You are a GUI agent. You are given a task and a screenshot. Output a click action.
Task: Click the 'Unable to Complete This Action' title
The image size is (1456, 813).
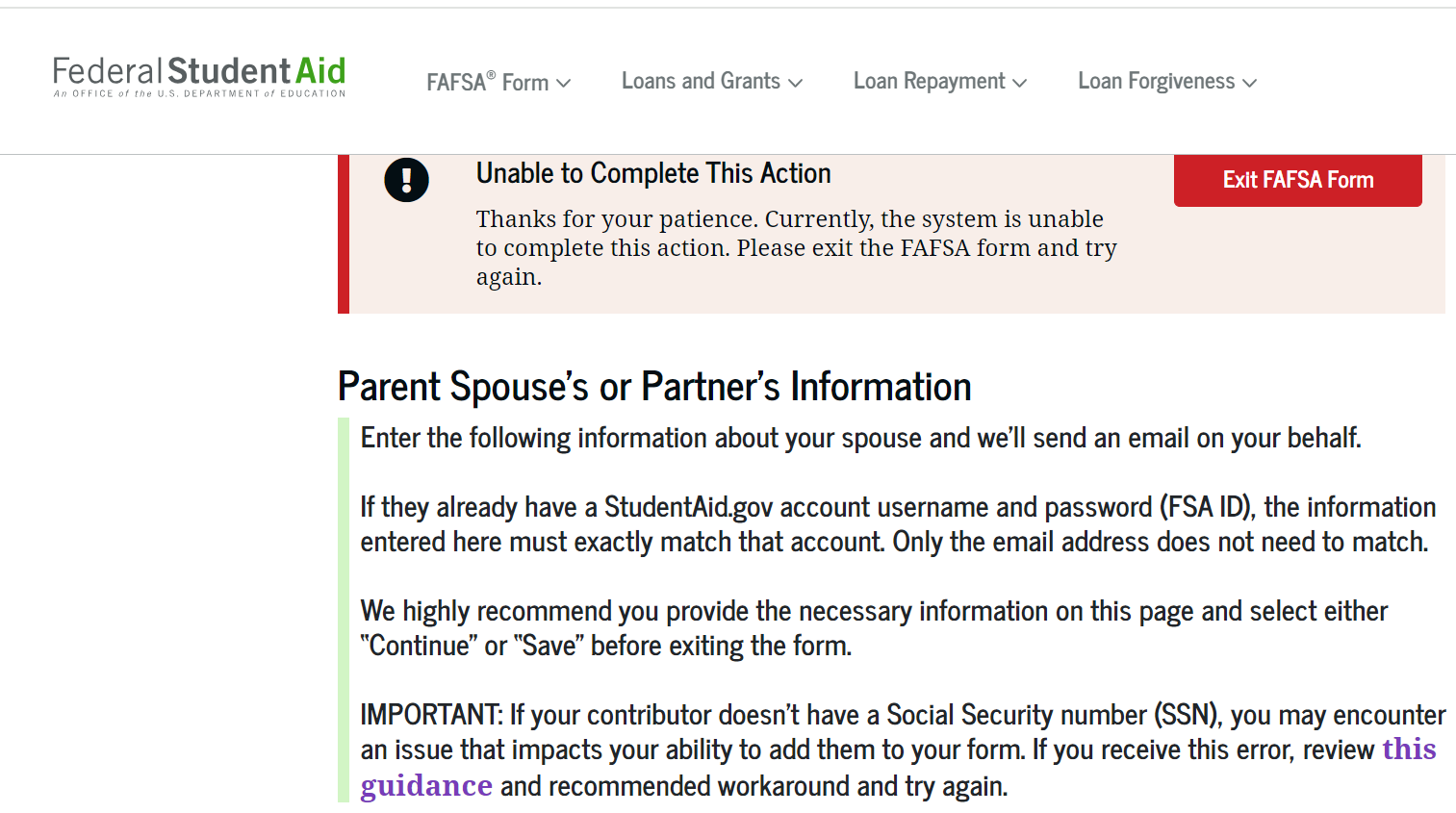coord(653,173)
